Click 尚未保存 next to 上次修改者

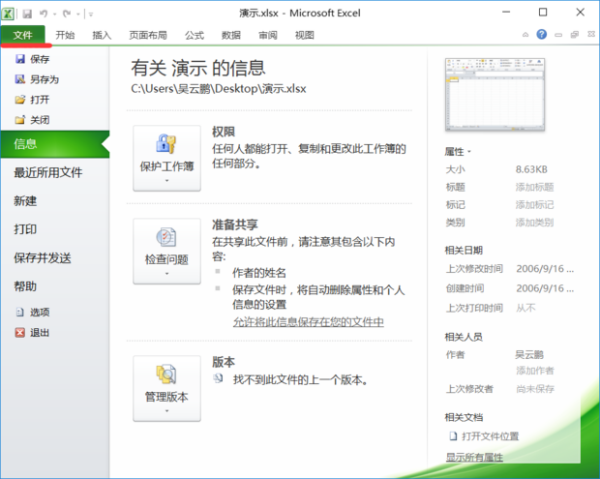pyautogui.click(x=535, y=389)
